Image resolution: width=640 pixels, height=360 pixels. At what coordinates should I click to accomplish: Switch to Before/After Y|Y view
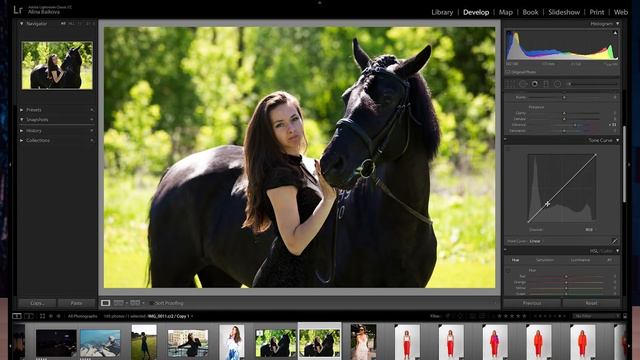(118, 303)
